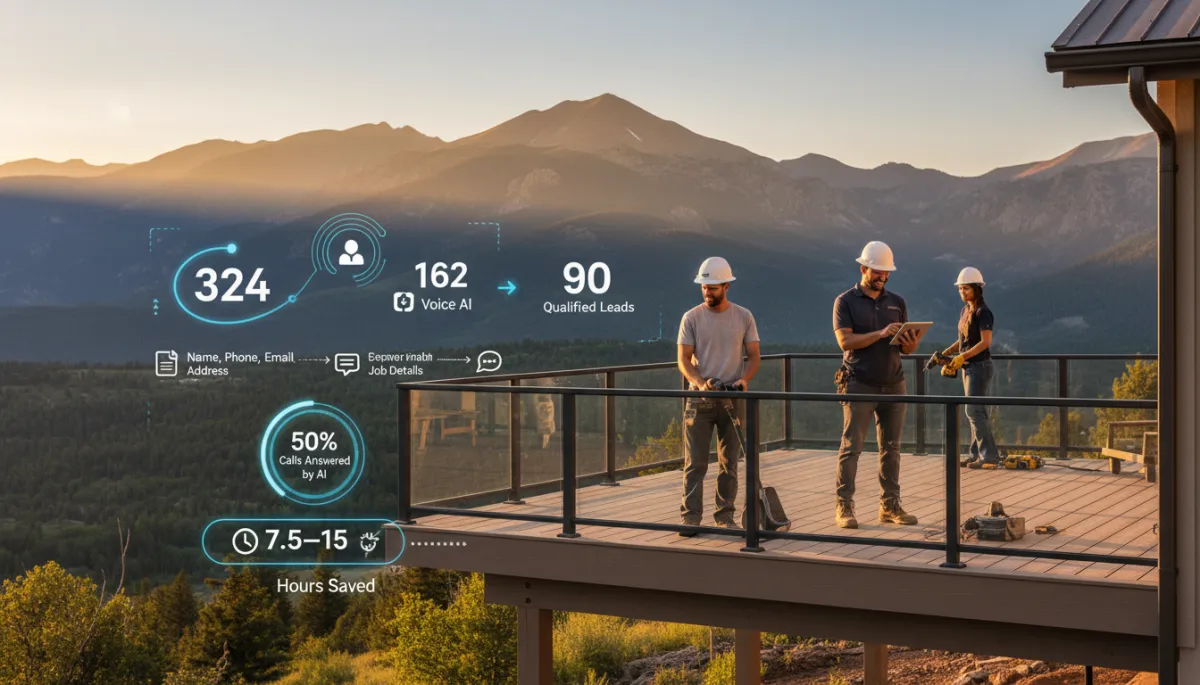Click the Voice AI label

(x=445, y=304)
